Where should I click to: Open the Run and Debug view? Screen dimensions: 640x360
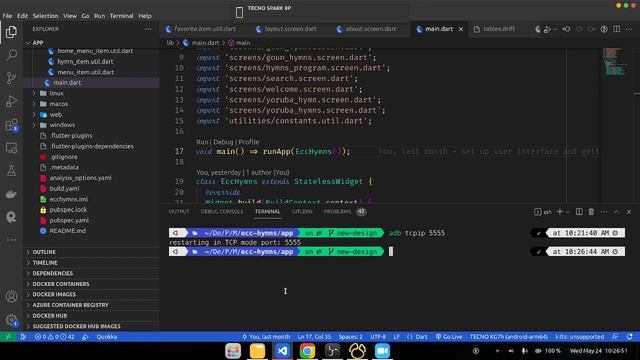[x=11, y=101]
